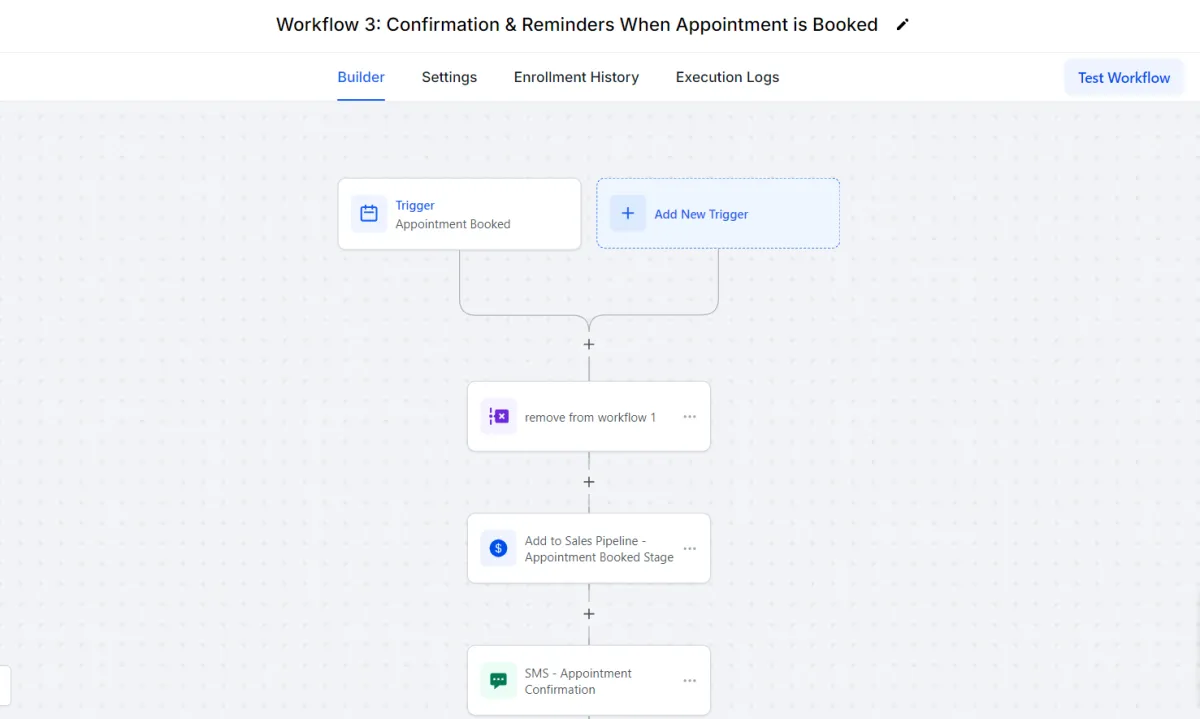1200x719 pixels.
Task: Select the Add New Trigger box
Action: [718, 214]
